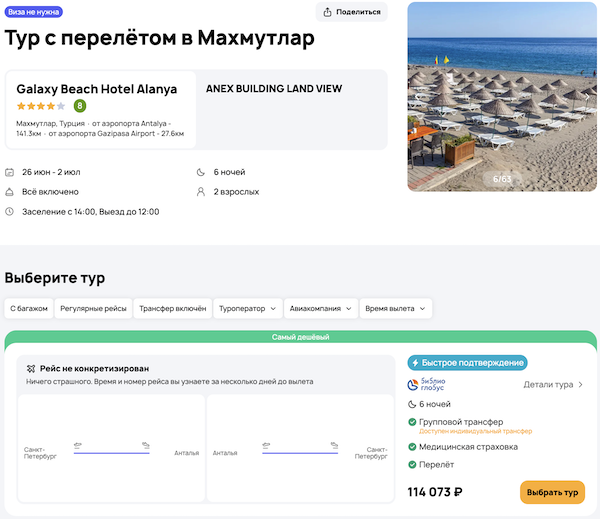
Task: Click the green 8 rating badge
Action: point(79,106)
